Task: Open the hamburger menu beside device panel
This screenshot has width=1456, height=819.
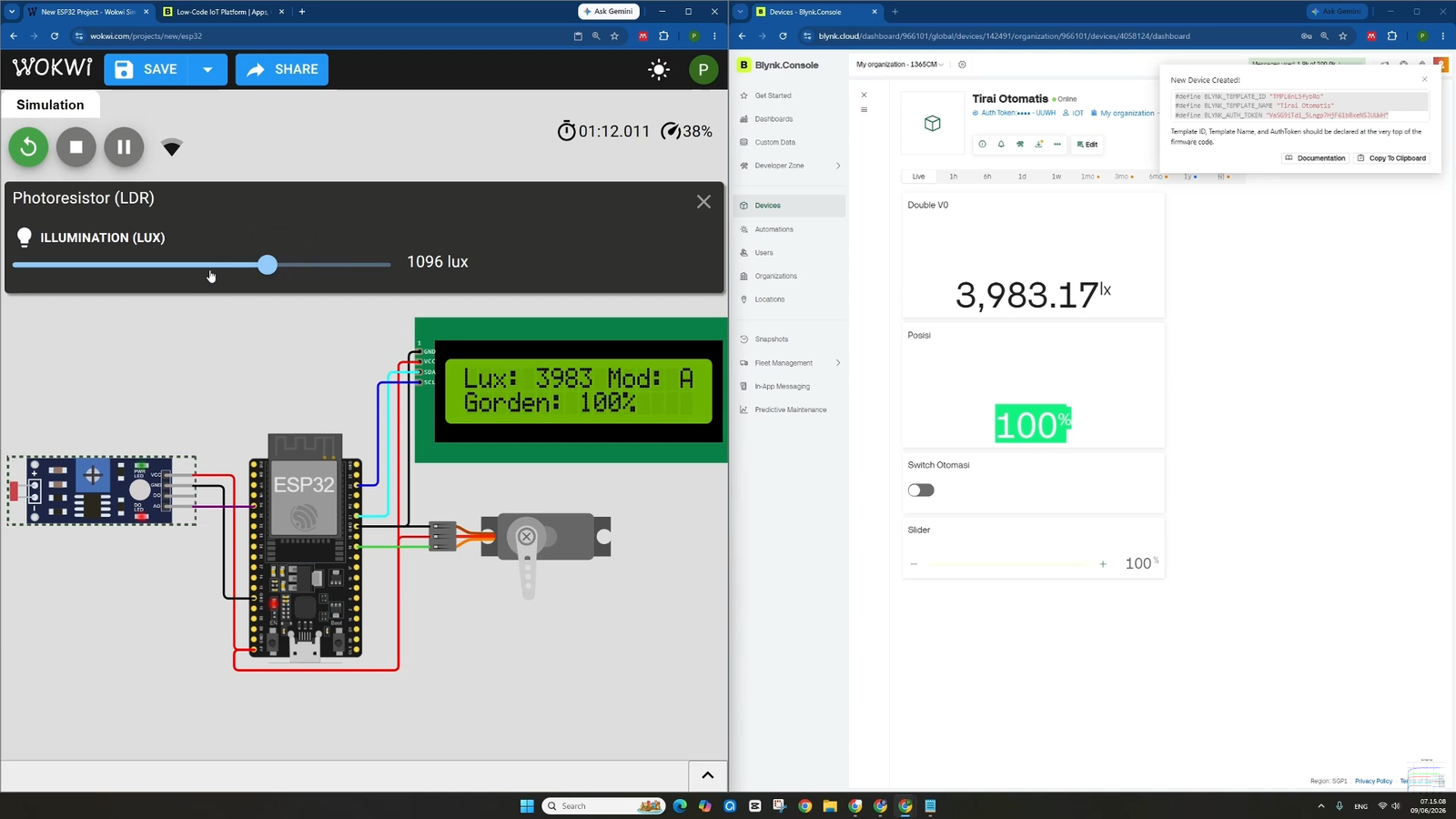Action: [864, 110]
